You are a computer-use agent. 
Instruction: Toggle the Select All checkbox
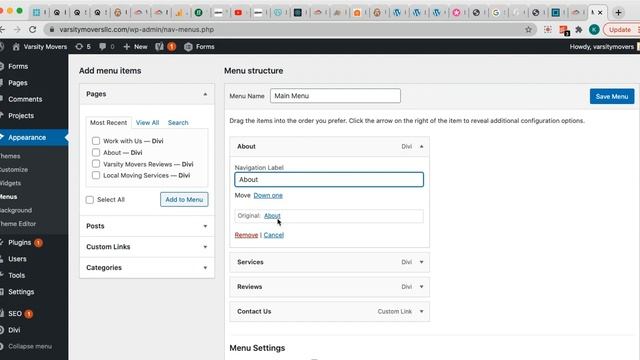pyautogui.click(x=90, y=200)
